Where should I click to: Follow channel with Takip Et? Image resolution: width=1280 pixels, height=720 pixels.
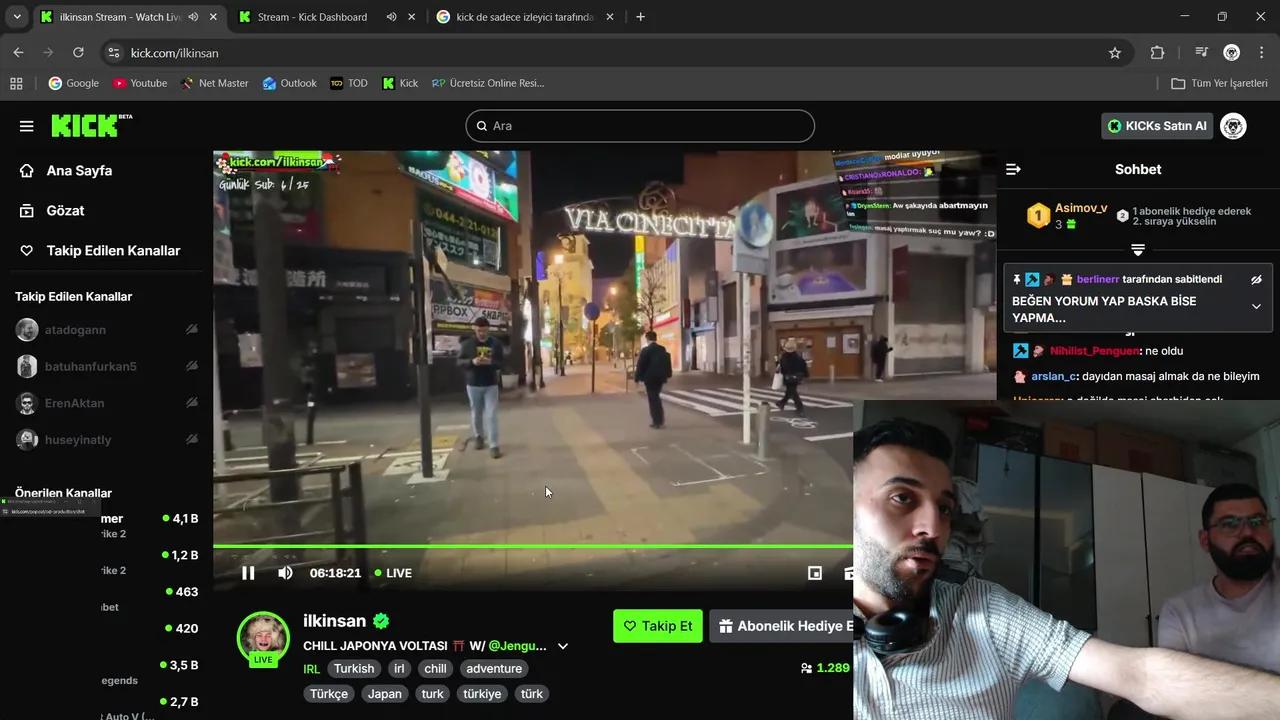tap(658, 626)
